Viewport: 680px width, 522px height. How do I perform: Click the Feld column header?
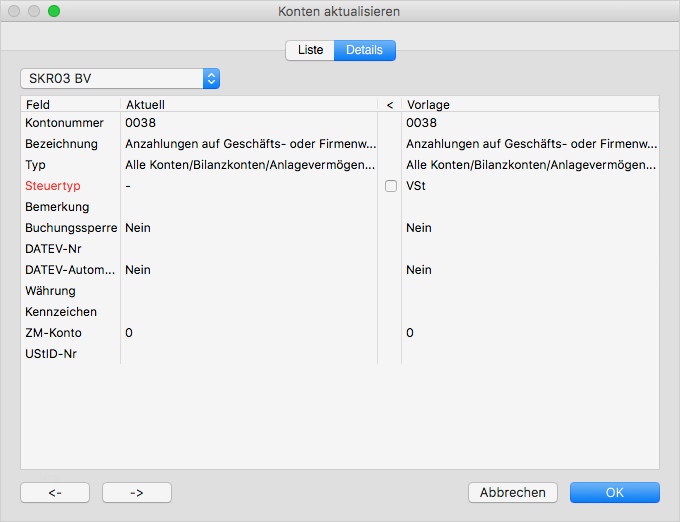tap(70, 104)
